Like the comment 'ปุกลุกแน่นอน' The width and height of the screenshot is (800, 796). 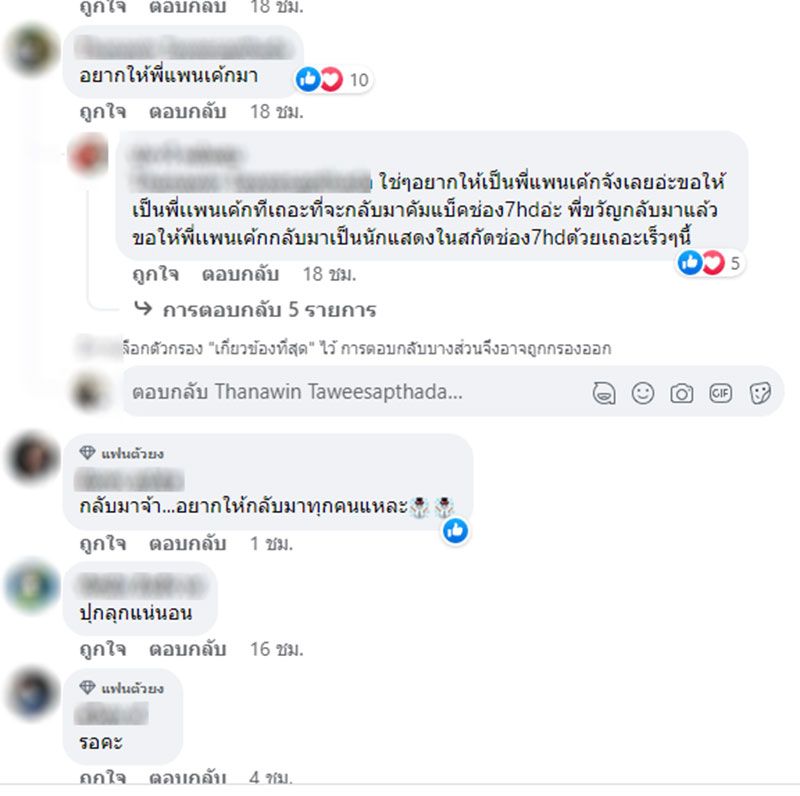(x=103, y=649)
